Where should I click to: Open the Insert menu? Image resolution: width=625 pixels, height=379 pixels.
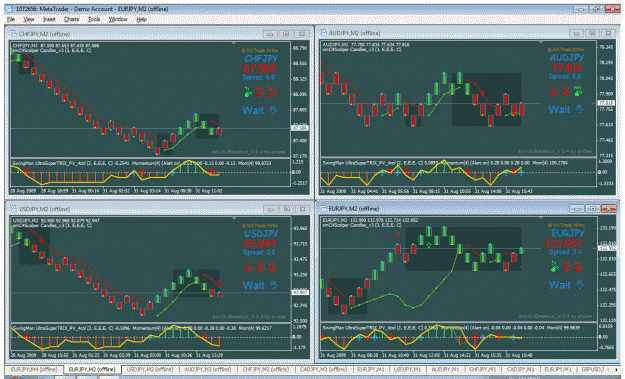(49, 19)
